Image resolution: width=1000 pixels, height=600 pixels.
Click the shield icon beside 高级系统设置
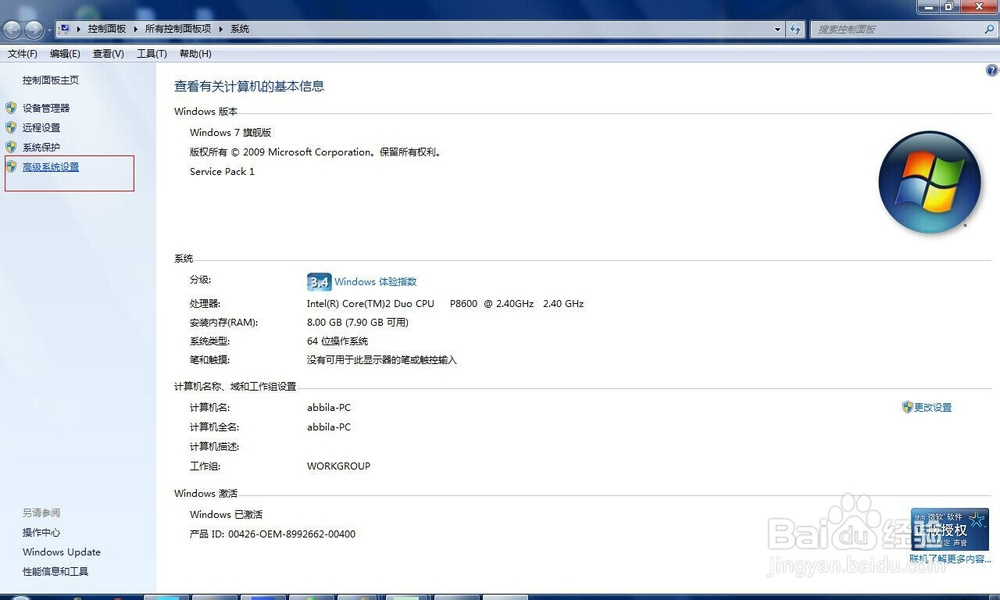tap(11, 166)
